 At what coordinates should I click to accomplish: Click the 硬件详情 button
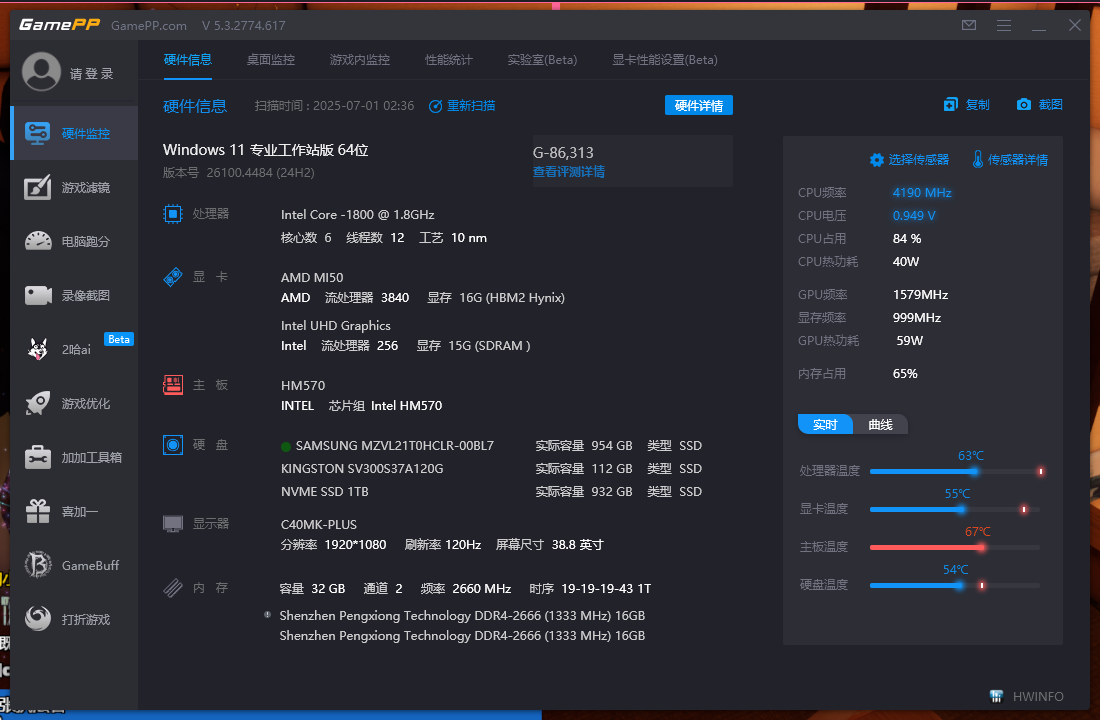click(699, 105)
